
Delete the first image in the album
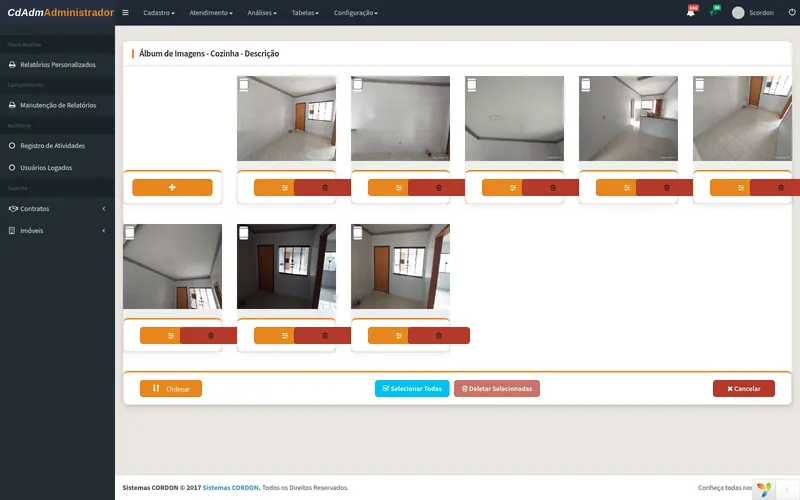[x=324, y=188]
